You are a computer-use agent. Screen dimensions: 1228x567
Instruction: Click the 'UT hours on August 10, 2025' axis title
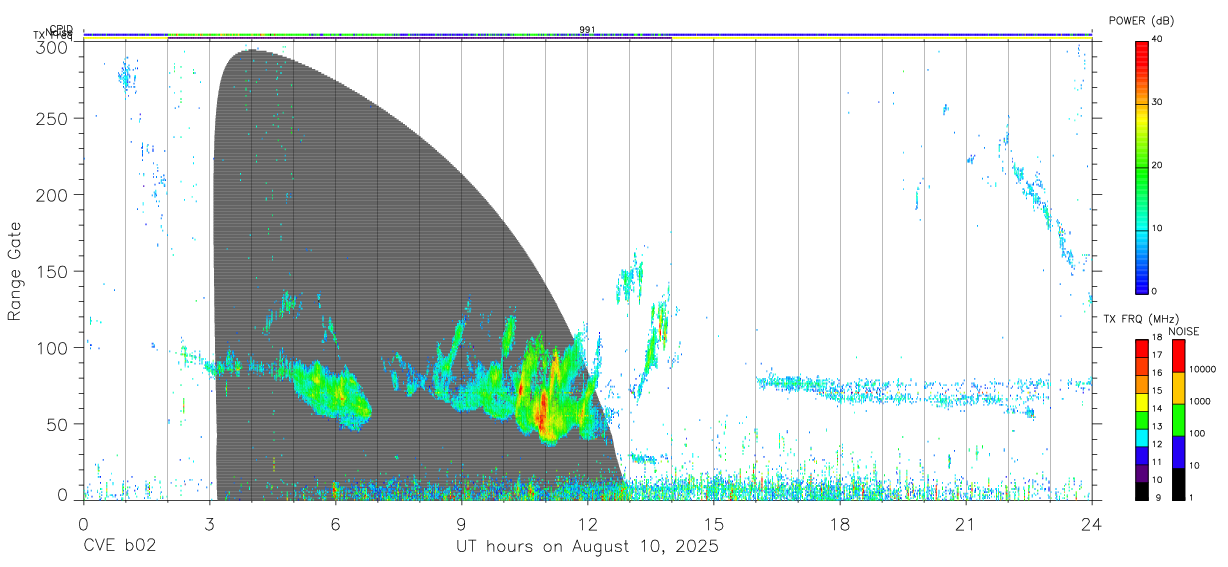point(587,547)
